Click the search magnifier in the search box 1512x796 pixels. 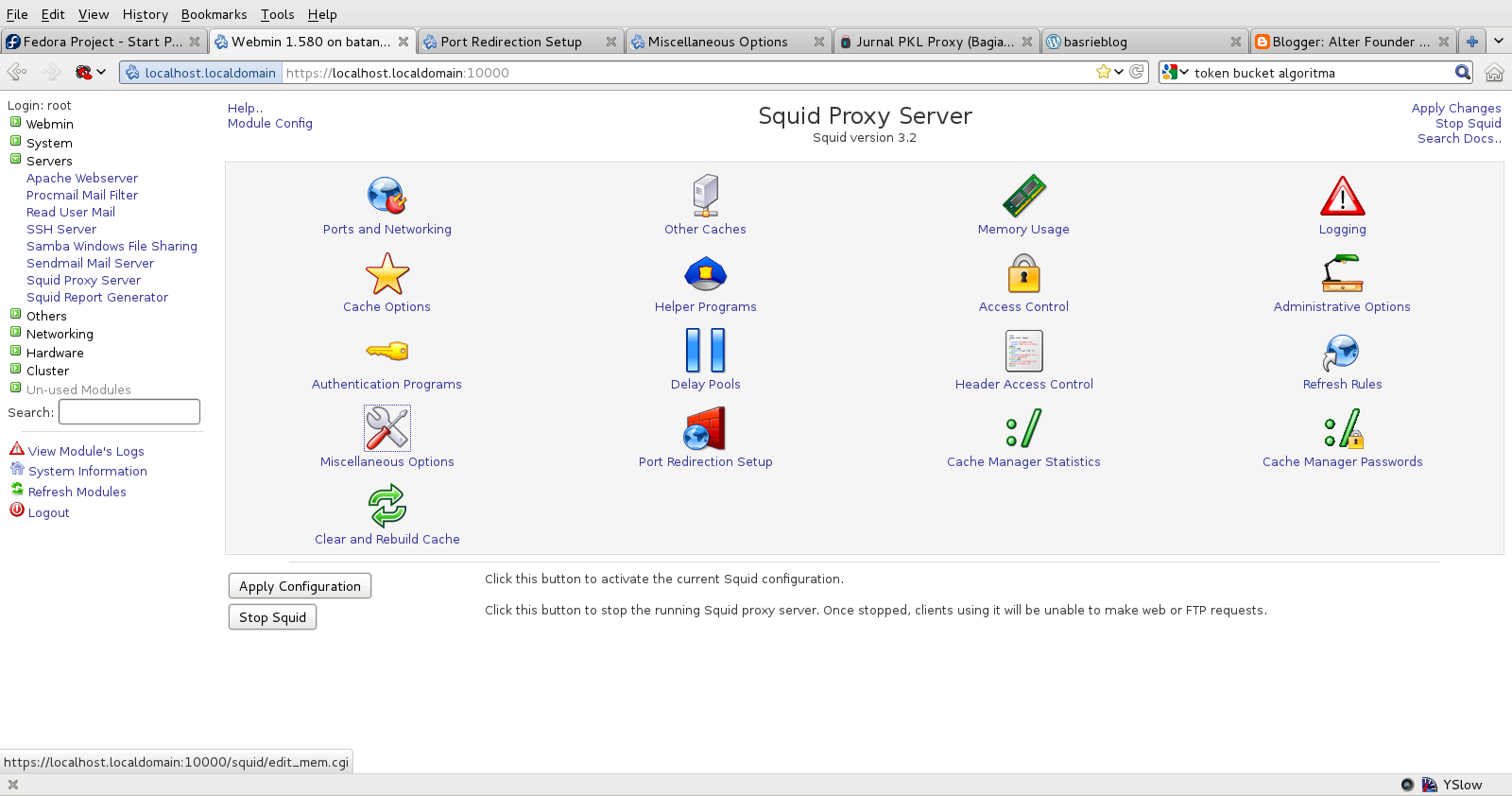coord(1463,72)
